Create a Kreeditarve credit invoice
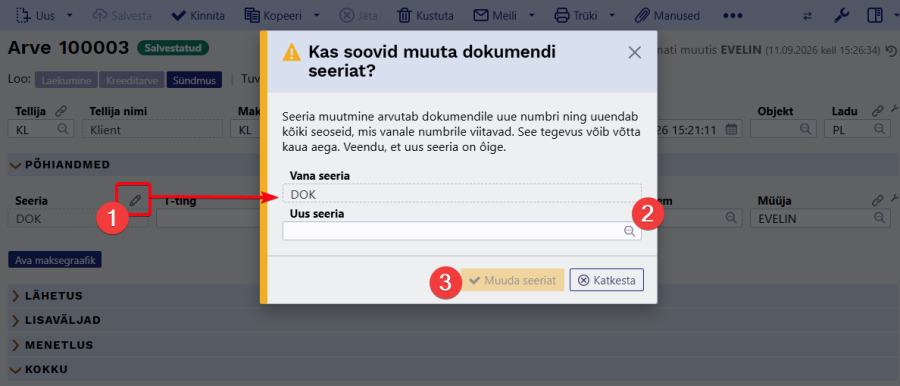The width and height of the screenshot is (900, 386). point(131,80)
